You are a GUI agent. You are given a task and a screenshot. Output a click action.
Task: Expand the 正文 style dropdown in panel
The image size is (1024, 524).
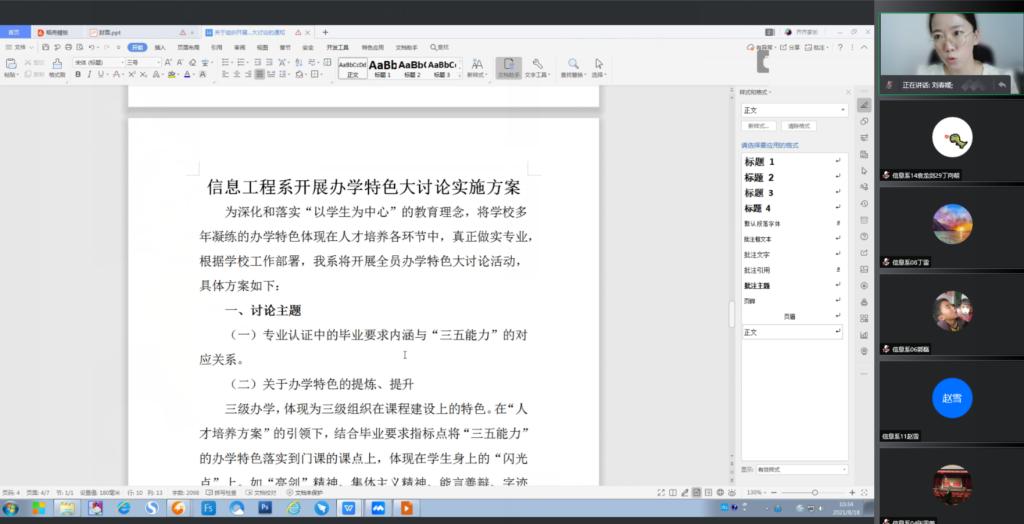click(844, 110)
